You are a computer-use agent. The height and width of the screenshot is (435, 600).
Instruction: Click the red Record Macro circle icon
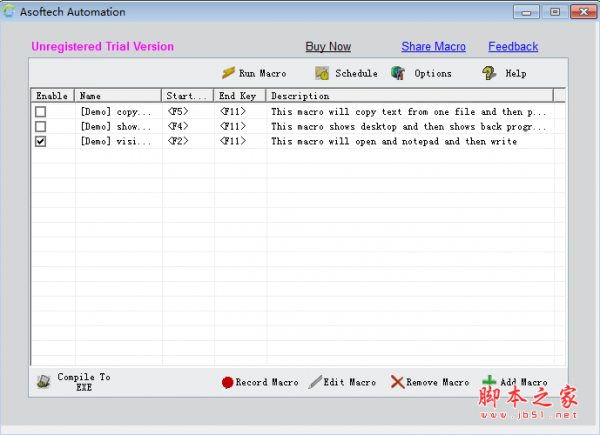(227, 382)
